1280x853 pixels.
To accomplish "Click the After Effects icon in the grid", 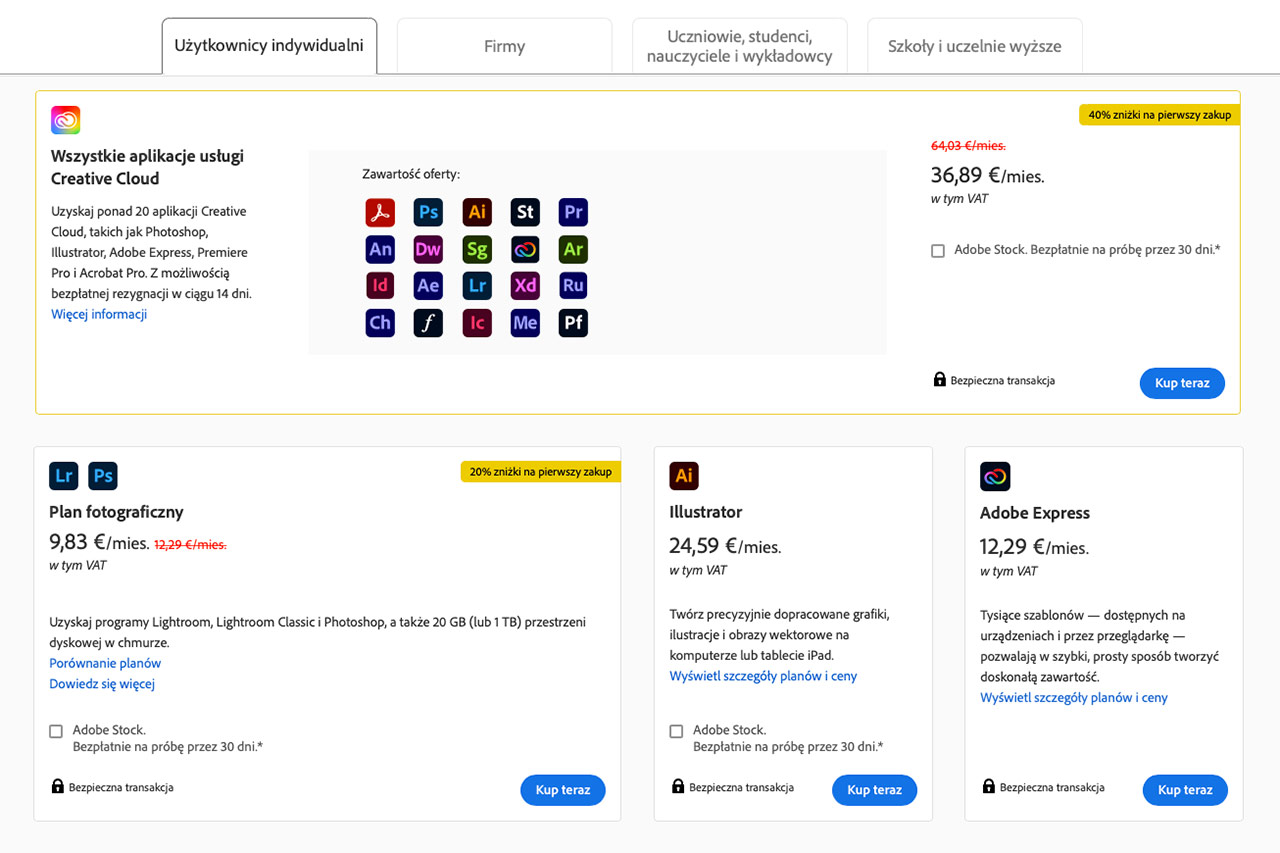I will point(428,286).
